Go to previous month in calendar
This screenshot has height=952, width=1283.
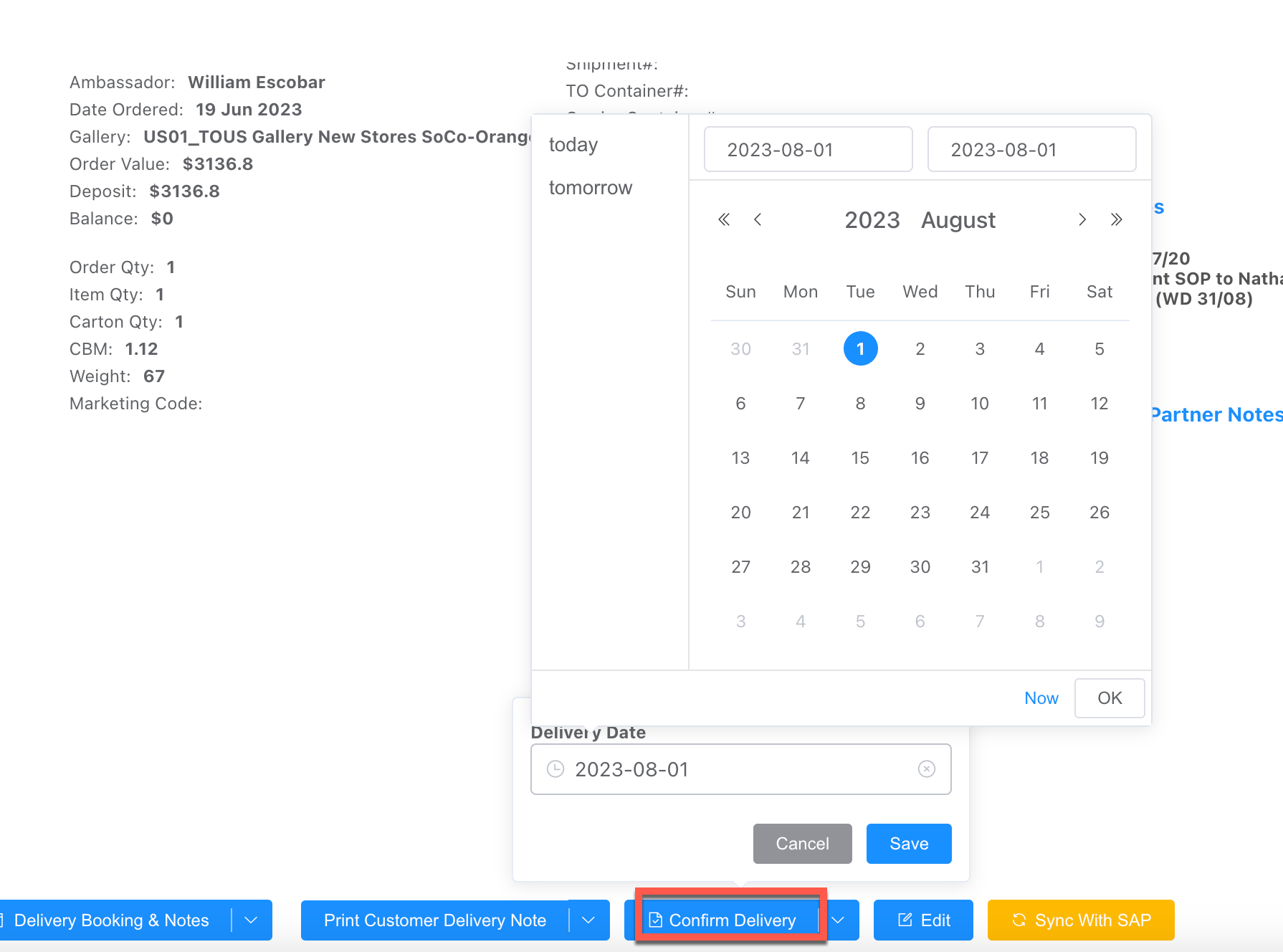point(758,220)
